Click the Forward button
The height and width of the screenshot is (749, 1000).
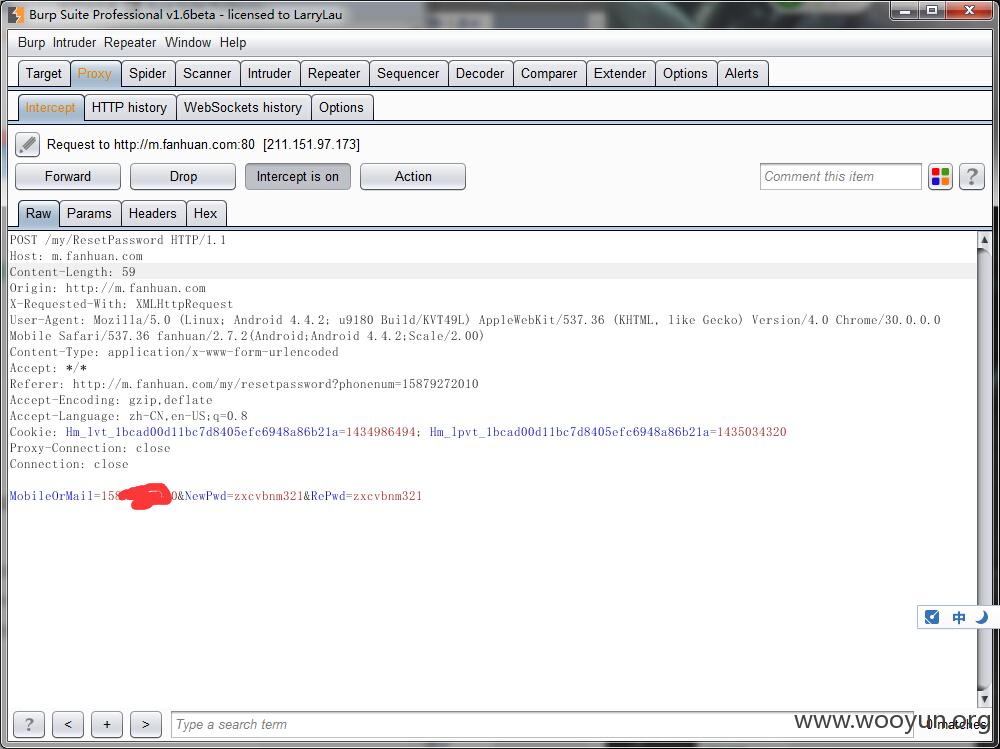pos(68,177)
